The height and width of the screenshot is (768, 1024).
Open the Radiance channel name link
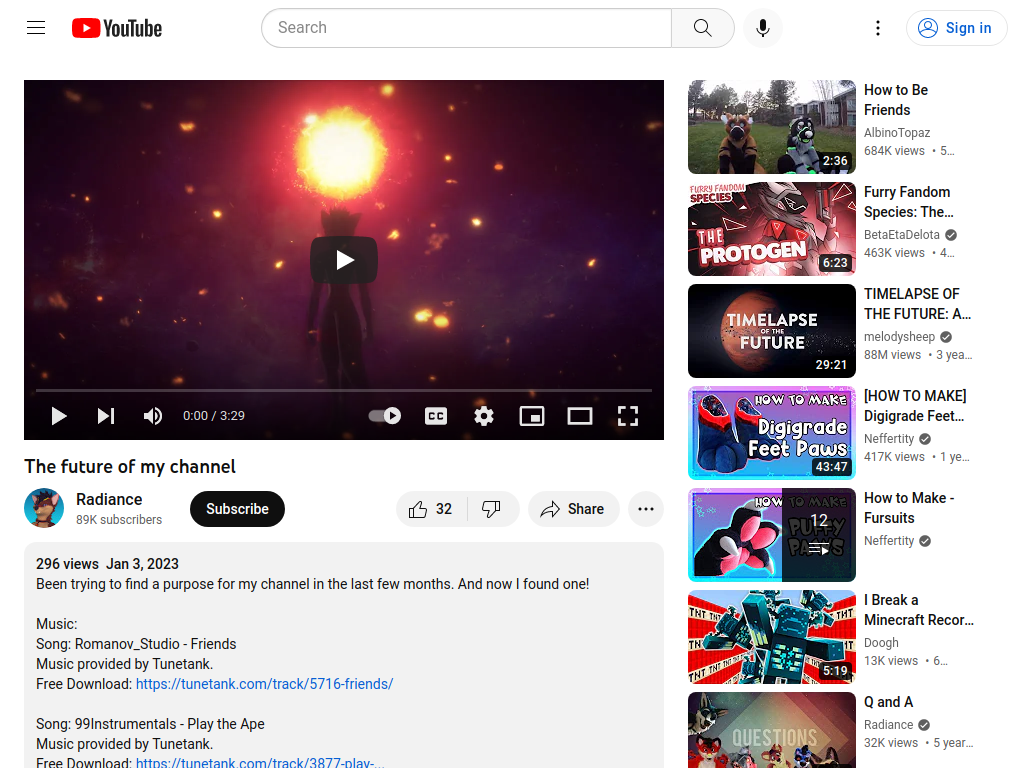[109, 500]
